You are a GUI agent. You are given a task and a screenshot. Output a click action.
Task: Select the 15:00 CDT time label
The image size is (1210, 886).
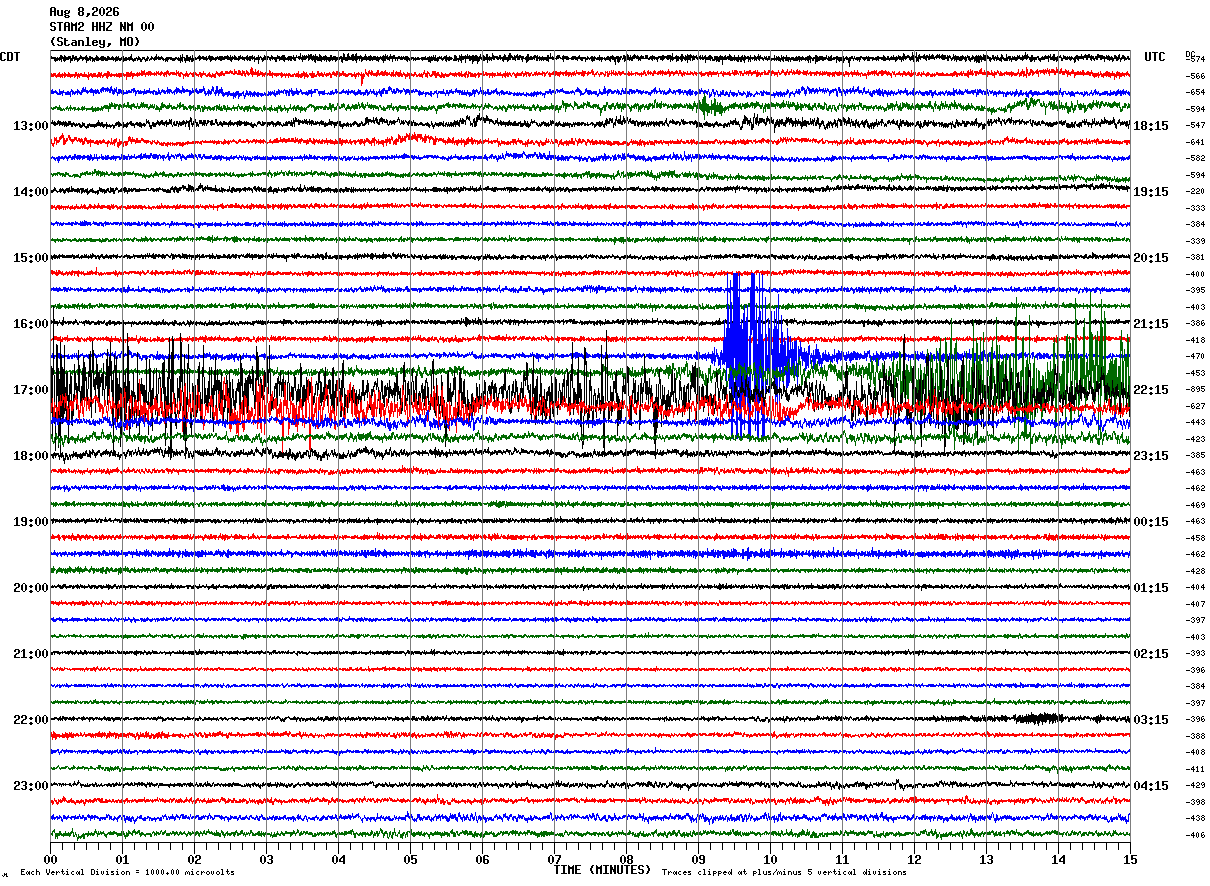tap(31, 257)
